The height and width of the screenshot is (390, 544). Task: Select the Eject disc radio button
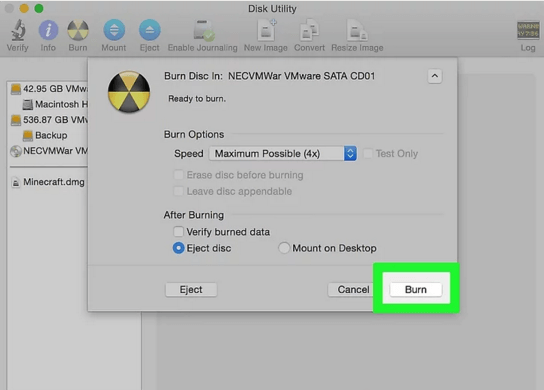point(178,248)
